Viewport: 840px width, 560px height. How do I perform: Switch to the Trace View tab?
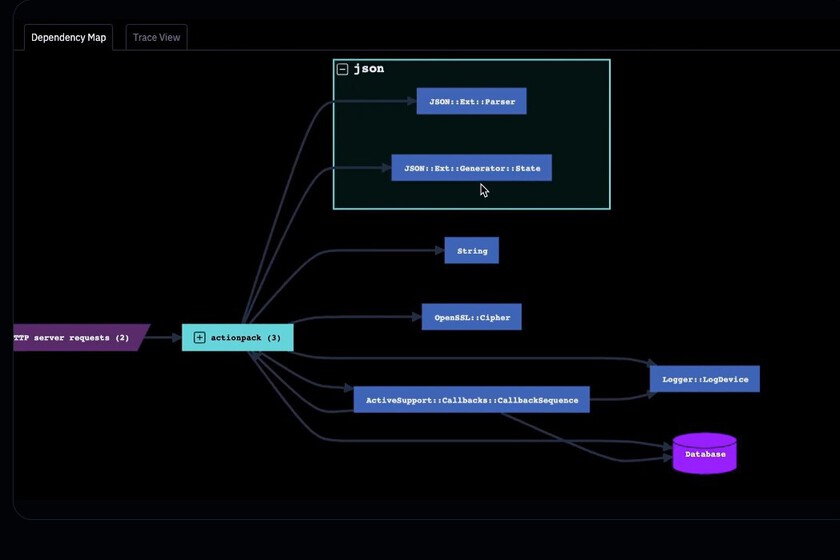coord(157,38)
